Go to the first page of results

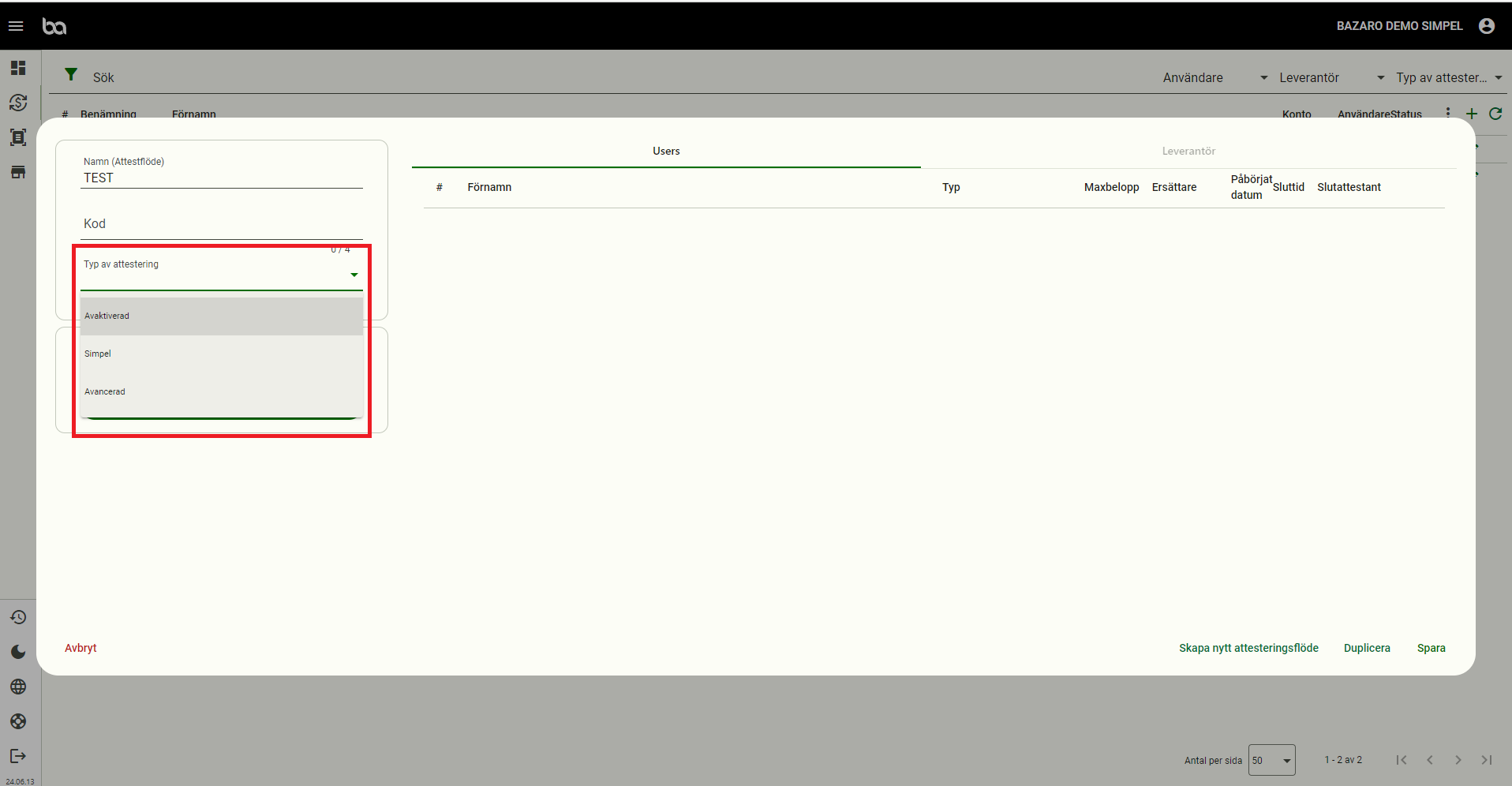pyautogui.click(x=1402, y=760)
